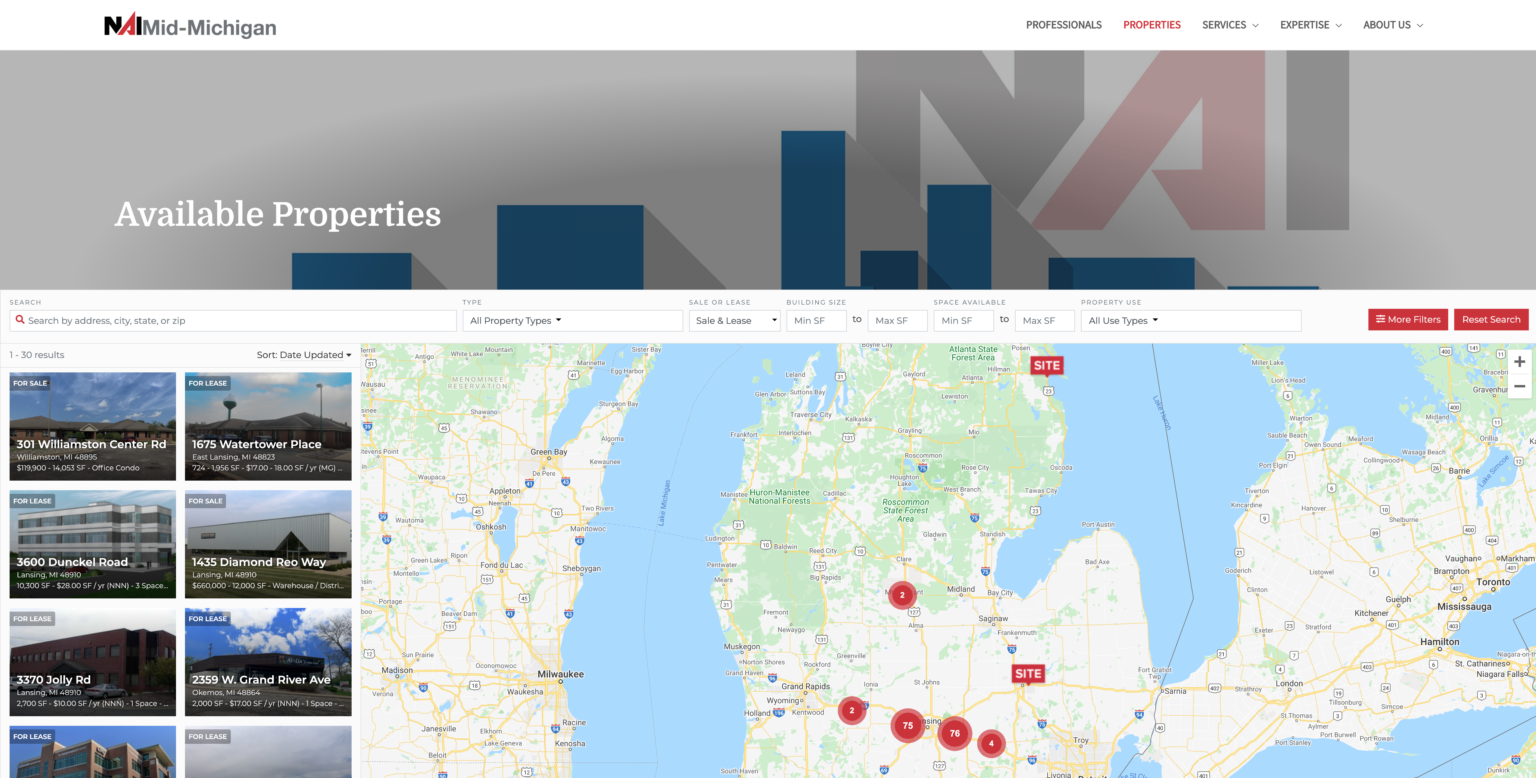Open the 301 Williamston Center Rd listing
This screenshot has width=1536, height=778.
pos(93,427)
